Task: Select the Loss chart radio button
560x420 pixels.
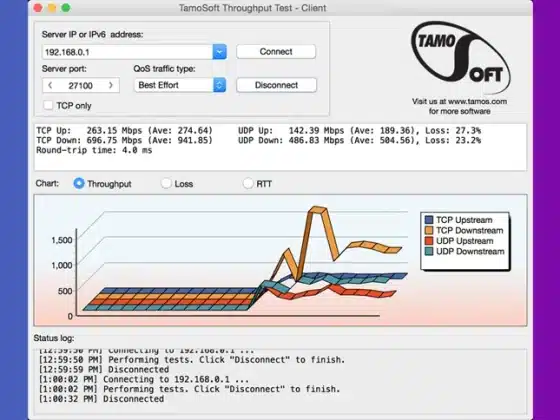Action: point(166,184)
